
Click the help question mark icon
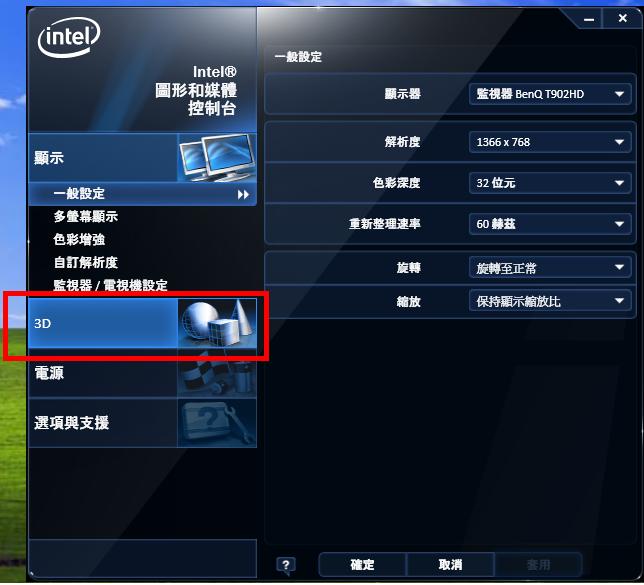tap(286, 565)
